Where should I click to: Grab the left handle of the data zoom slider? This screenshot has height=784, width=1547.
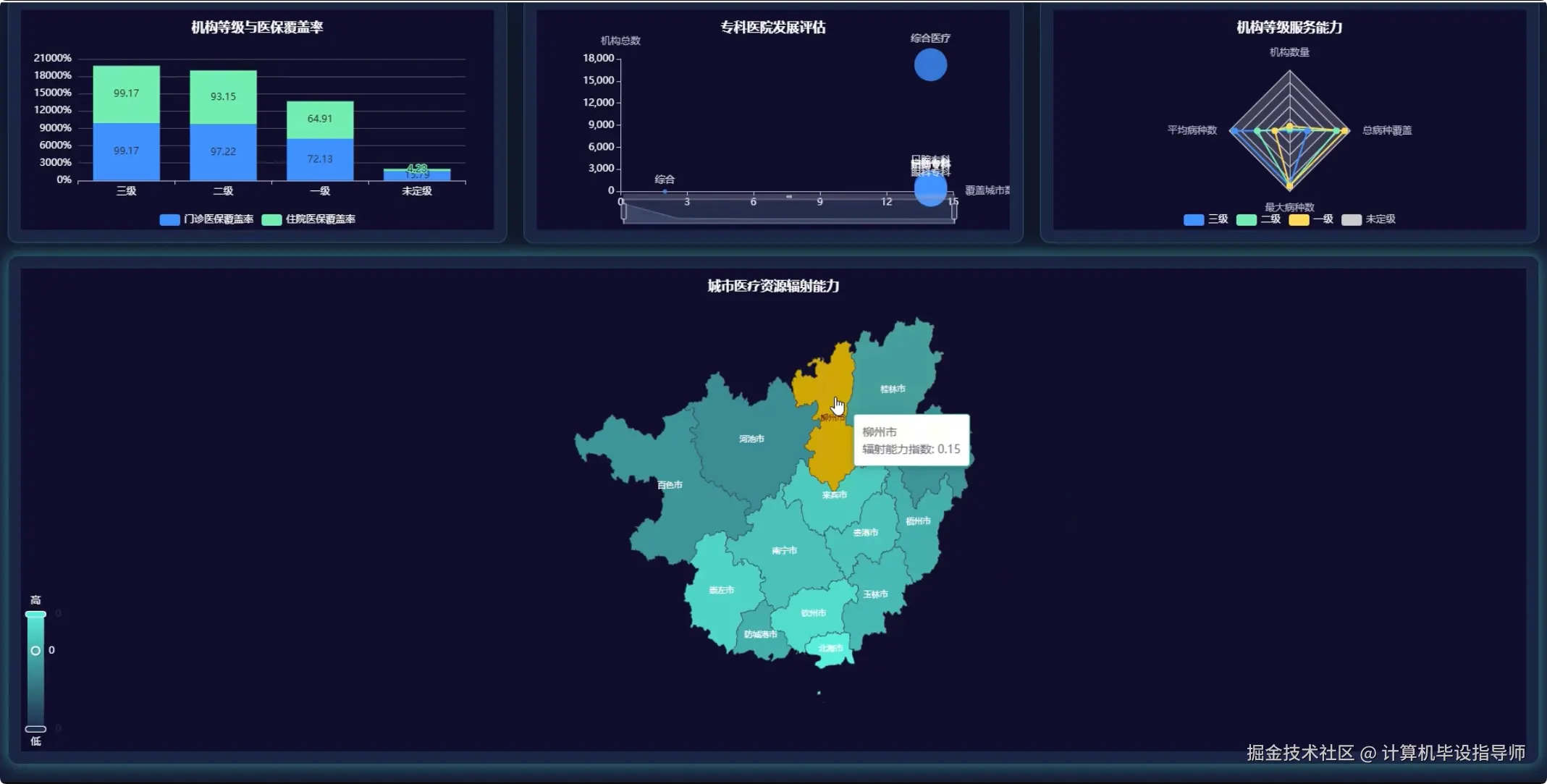click(x=623, y=211)
